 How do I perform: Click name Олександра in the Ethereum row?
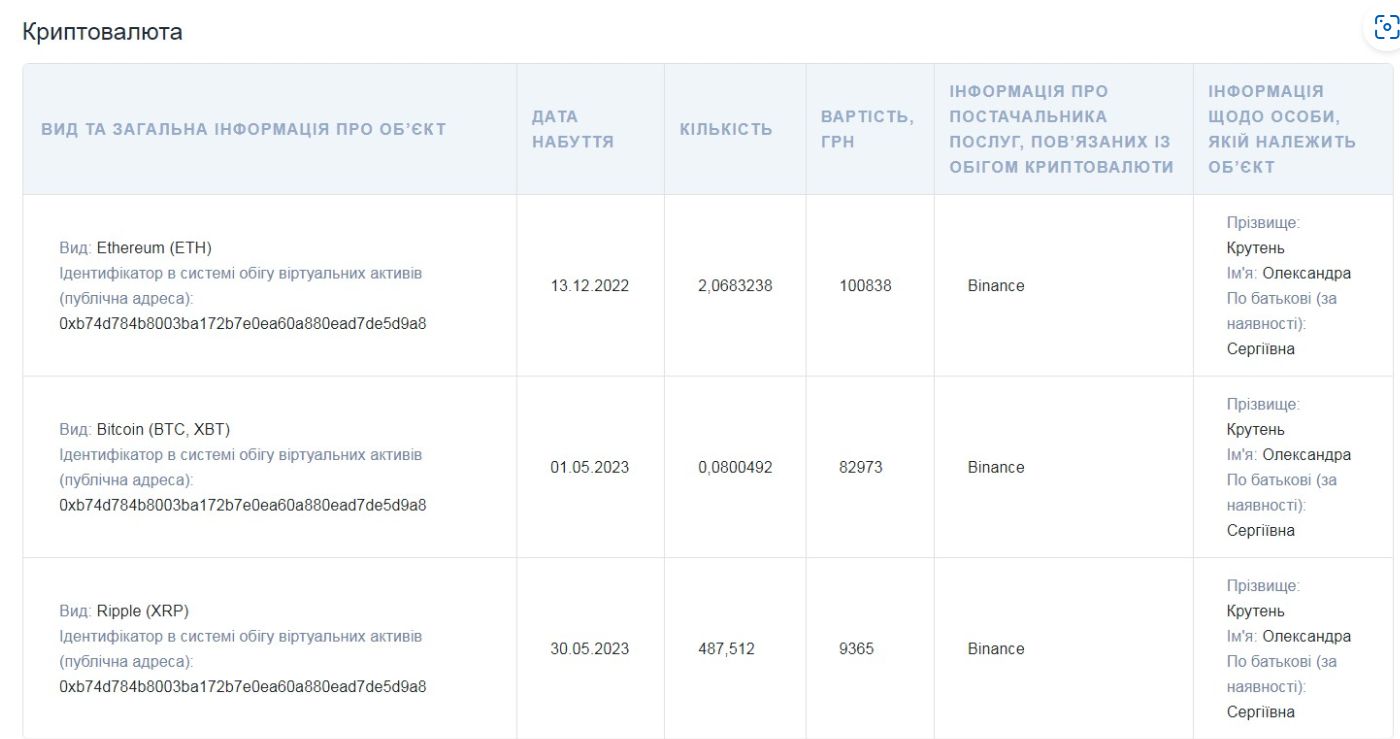coord(1307,273)
